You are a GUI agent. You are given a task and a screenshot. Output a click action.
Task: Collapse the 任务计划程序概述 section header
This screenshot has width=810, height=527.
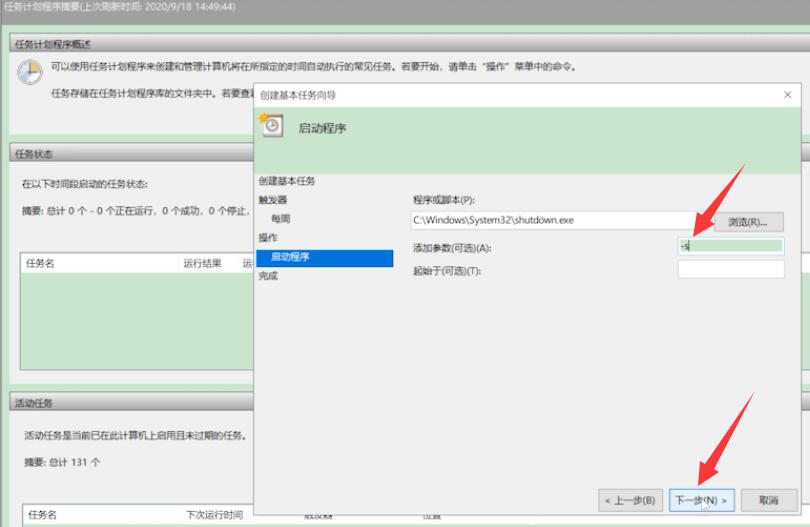[x=408, y=44]
